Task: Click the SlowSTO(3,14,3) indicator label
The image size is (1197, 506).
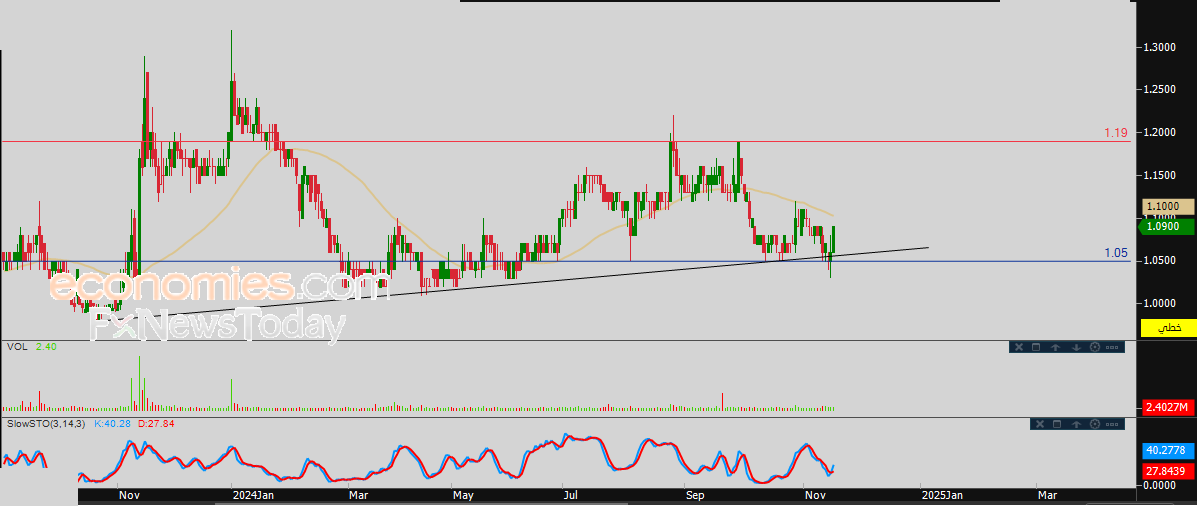Action: [x=47, y=423]
